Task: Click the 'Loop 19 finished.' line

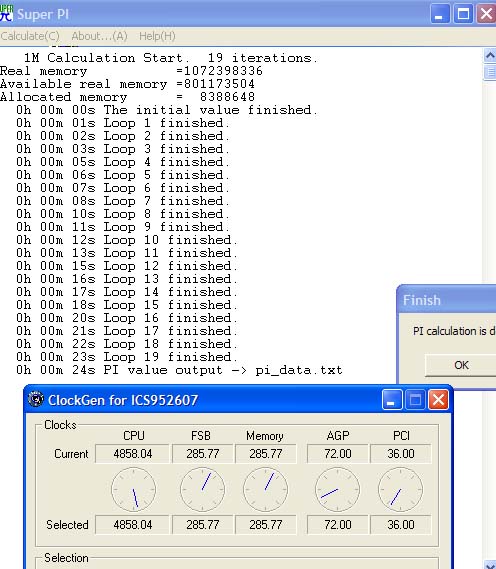Action: pos(127,357)
